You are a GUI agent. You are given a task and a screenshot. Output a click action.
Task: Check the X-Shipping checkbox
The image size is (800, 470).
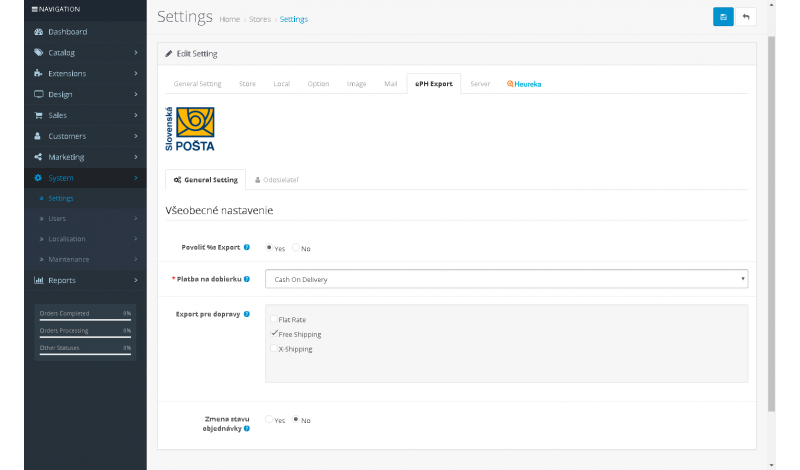tap(274, 349)
